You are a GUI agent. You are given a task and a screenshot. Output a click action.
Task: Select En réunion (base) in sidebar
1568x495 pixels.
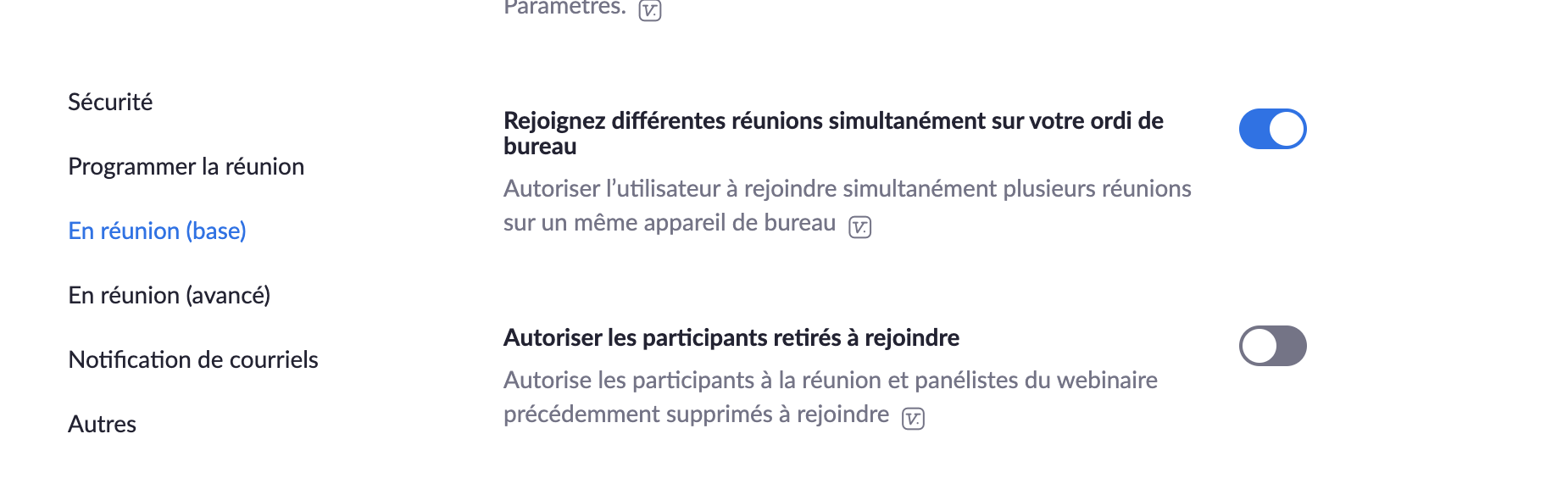pos(157,231)
